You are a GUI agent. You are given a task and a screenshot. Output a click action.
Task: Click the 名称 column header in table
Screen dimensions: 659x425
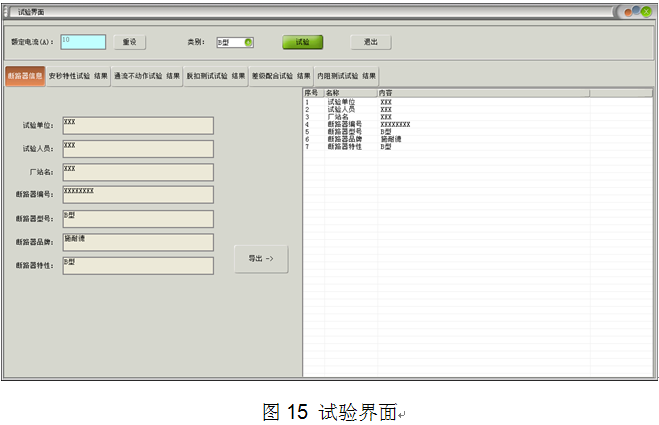click(350, 92)
